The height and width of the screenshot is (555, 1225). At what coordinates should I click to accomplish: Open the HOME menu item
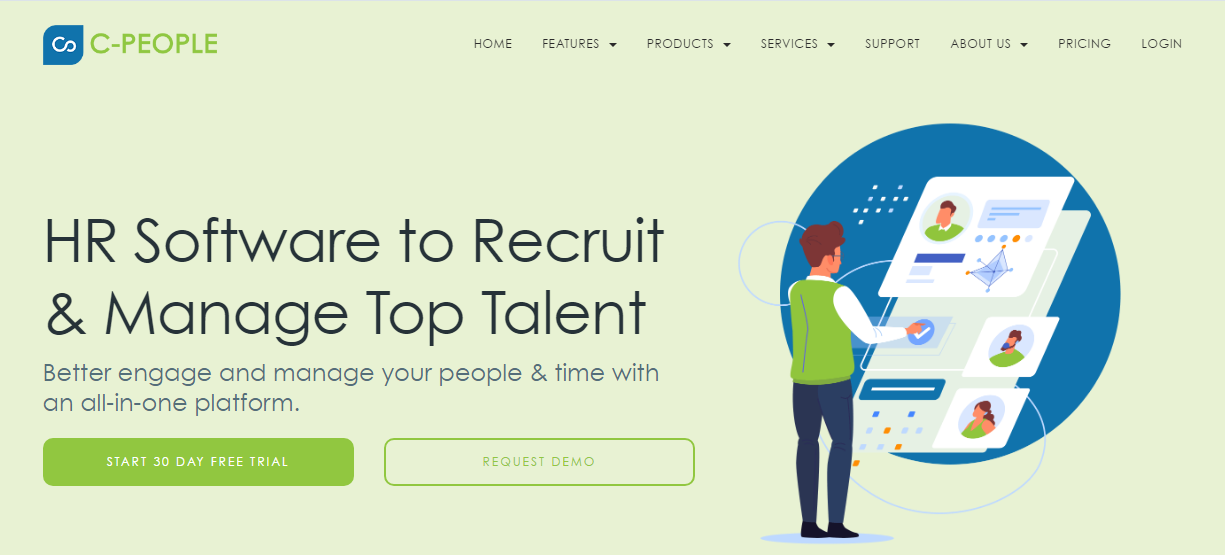[493, 44]
